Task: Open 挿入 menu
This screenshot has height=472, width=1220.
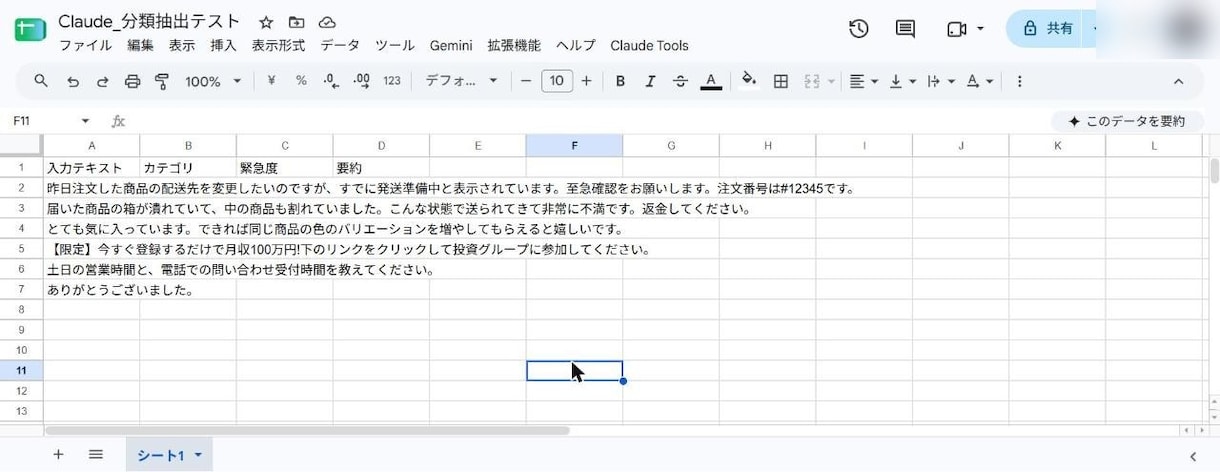Action: coord(224,46)
